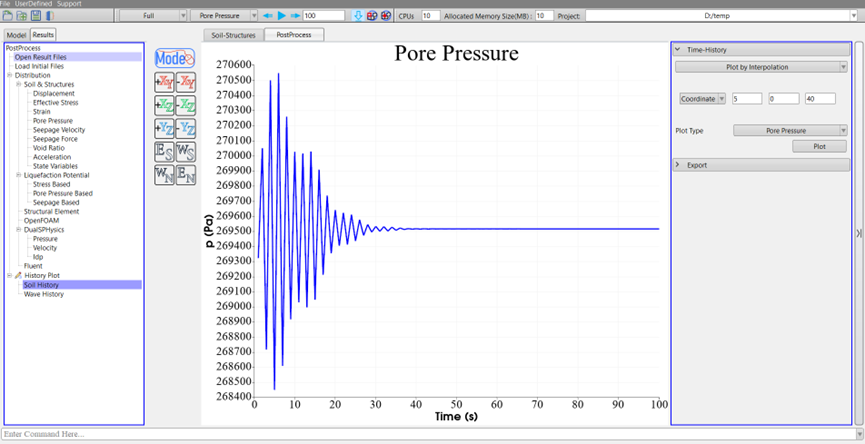Screen dimensions: 865x444
Task: Click the X coordinate field showing 5
Action: click(746, 99)
